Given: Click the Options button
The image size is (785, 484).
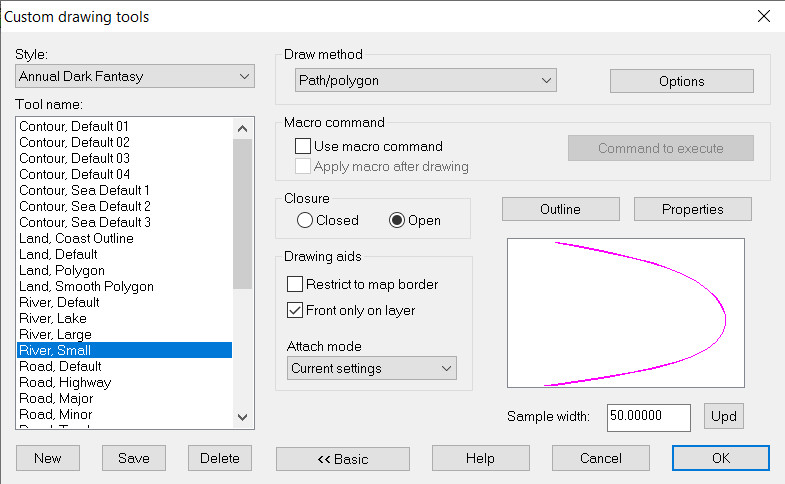Looking at the screenshot, I should pyautogui.click(x=681, y=81).
